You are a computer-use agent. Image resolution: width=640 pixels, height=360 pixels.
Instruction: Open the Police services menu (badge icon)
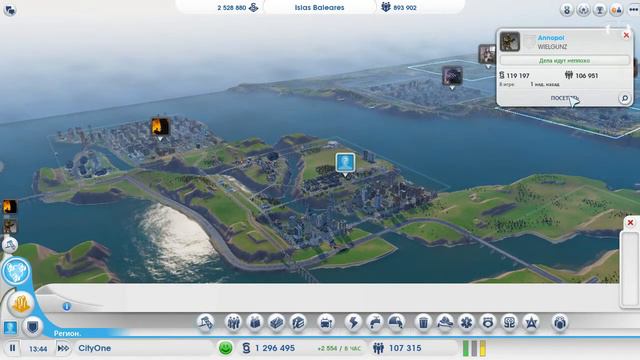click(488, 323)
